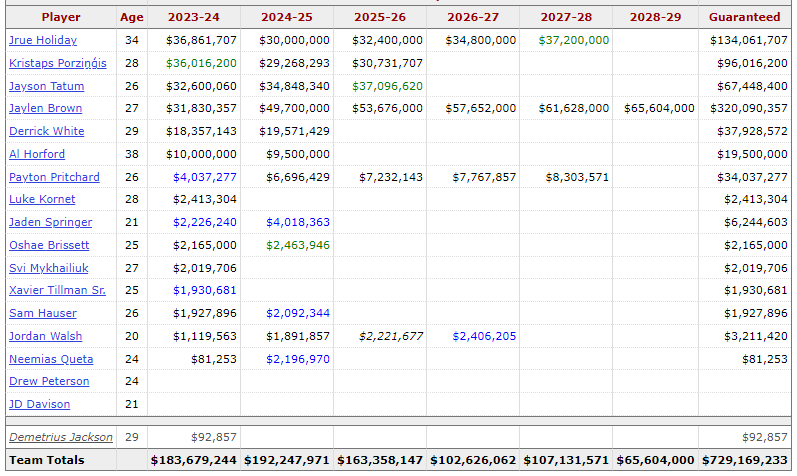
Task: Click the Kristaps Porziņģis link
Action: click(x=57, y=62)
